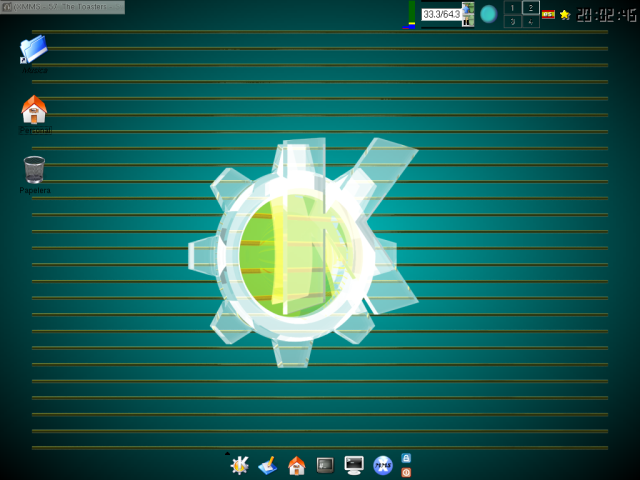Click the Spanish keyboard layout flag

pos(548,15)
